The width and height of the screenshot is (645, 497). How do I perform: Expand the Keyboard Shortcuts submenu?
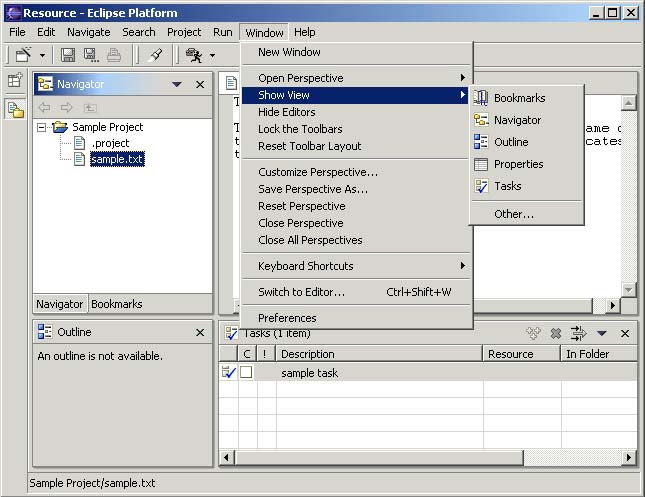click(355, 266)
